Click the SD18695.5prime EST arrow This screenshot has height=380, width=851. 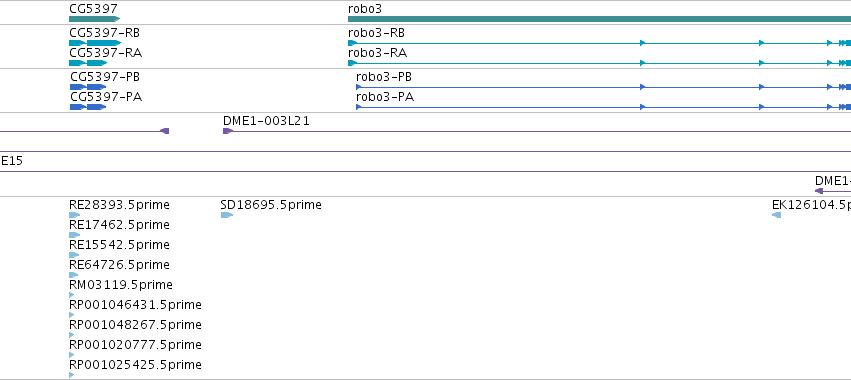(x=227, y=215)
